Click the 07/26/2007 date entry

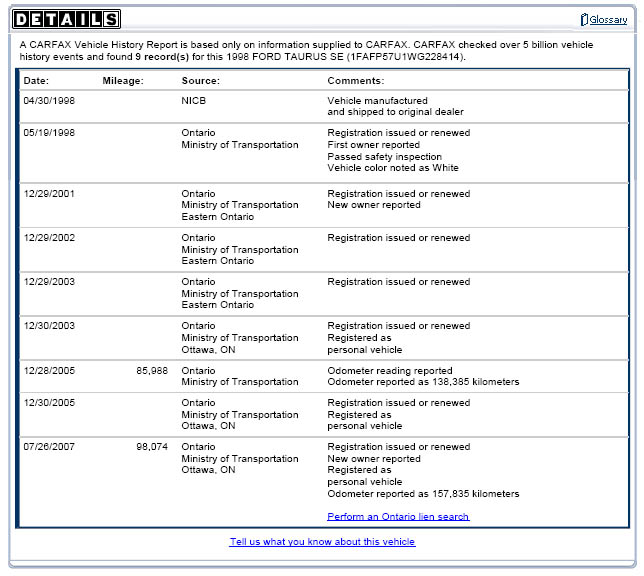pyautogui.click(x=49, y=447)
